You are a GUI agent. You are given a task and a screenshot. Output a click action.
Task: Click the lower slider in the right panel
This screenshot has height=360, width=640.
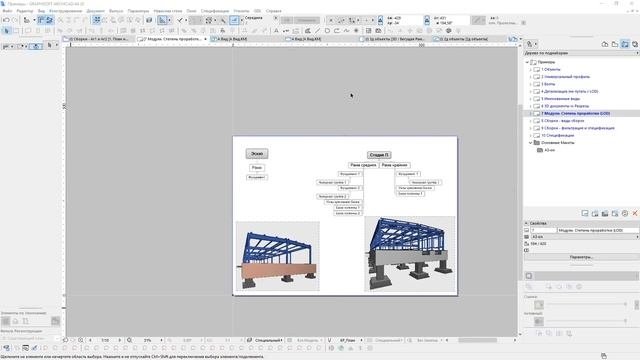(x=587, y=321)
